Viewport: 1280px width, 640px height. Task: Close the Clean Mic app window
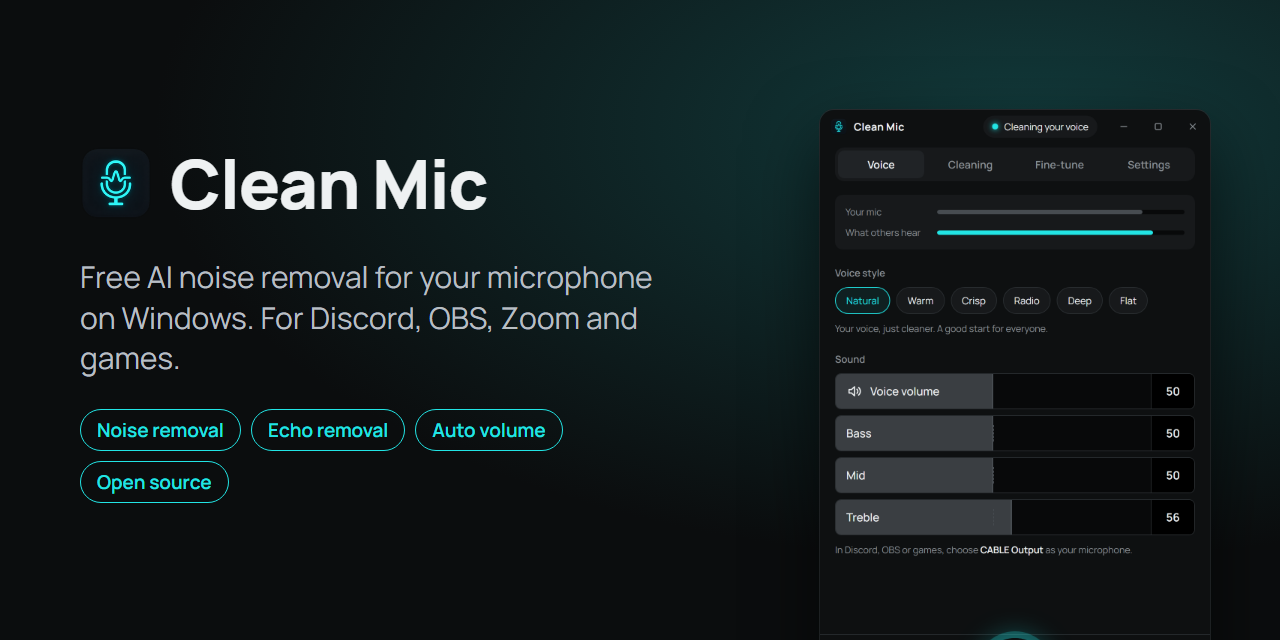[x=1192, y=127]
